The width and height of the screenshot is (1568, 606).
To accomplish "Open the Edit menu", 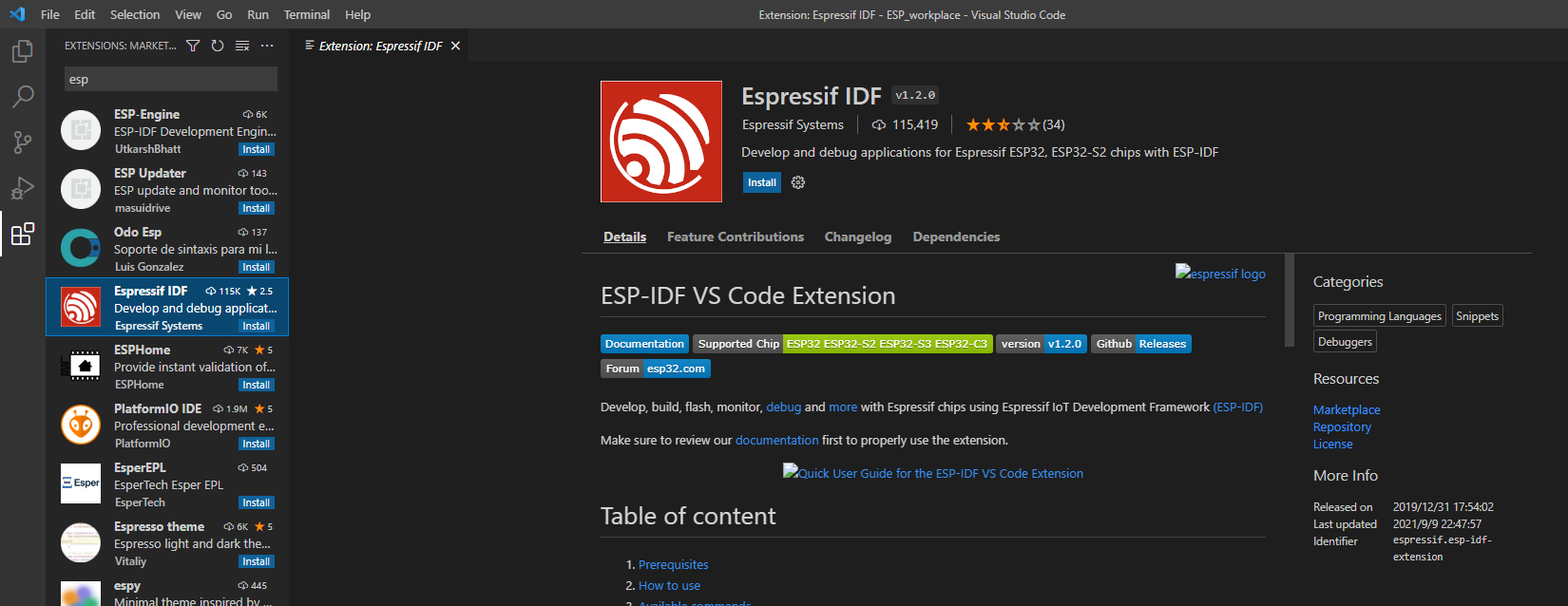I will [85, 14].
